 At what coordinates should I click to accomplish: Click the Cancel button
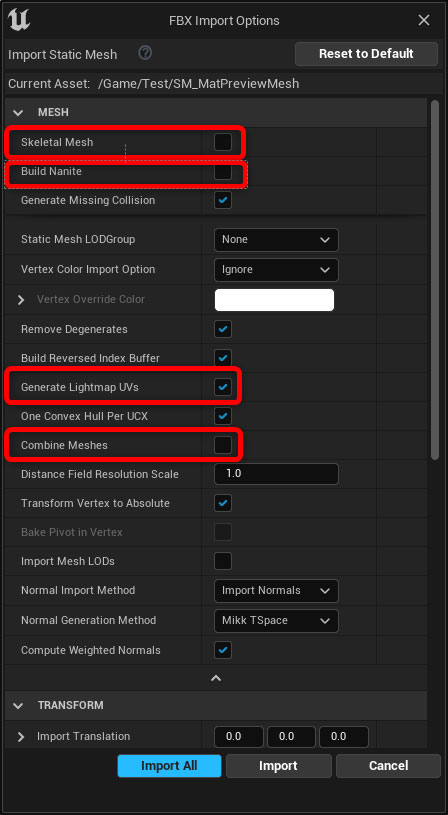388,766
